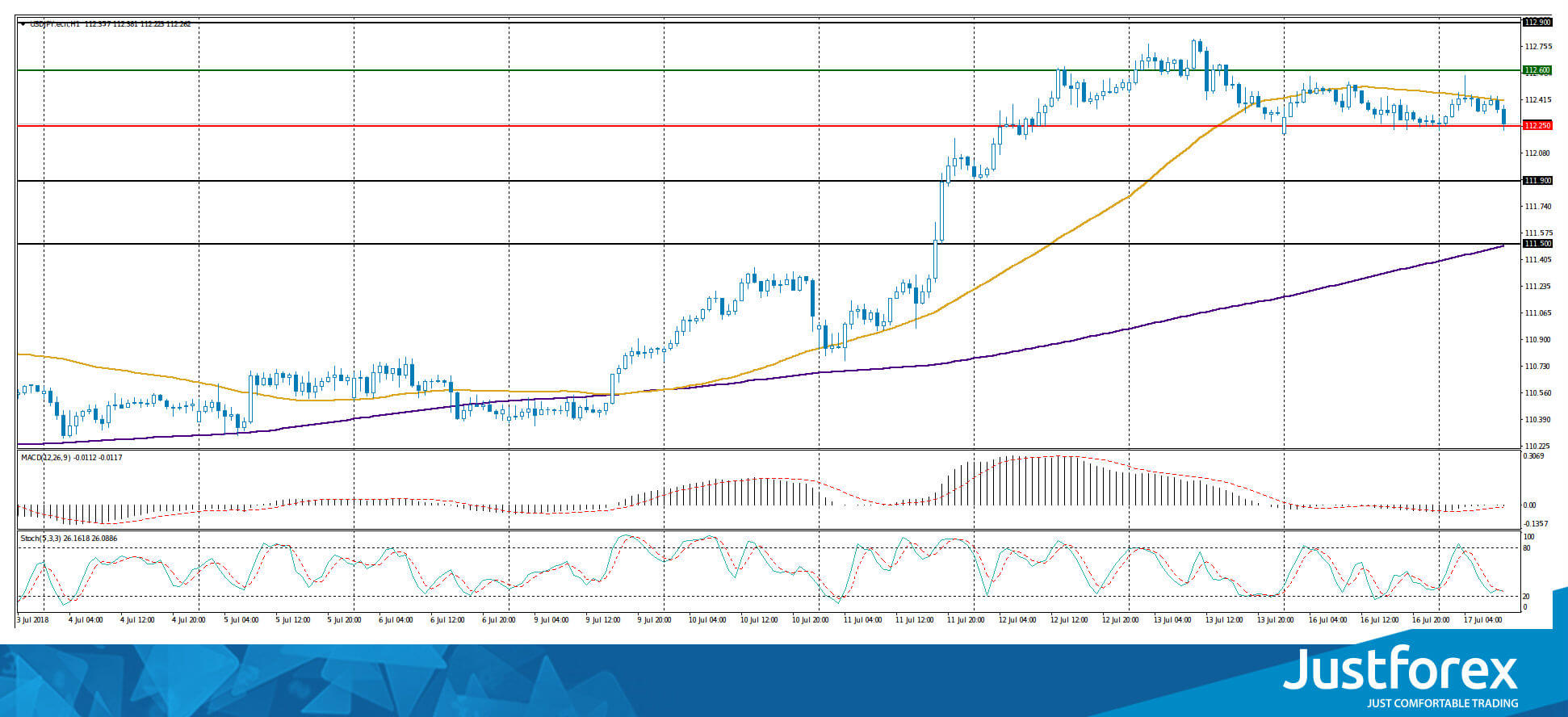Click the 110.560 price axis value
This screenshot has height=717, width=1568.
[x=1537, y=393]
